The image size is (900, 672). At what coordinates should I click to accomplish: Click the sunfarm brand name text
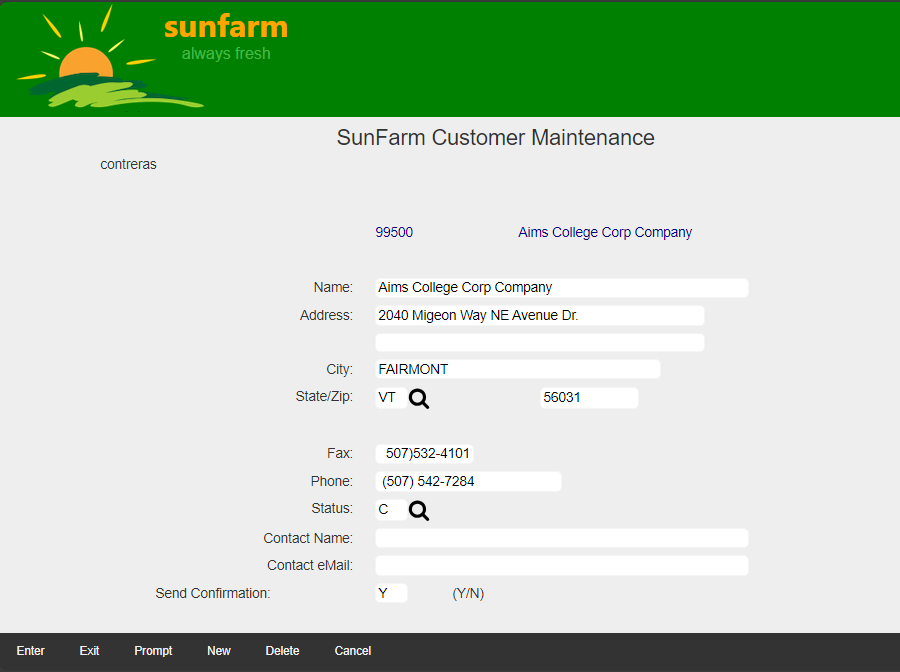pyautogui.click(x=226, y=27)
